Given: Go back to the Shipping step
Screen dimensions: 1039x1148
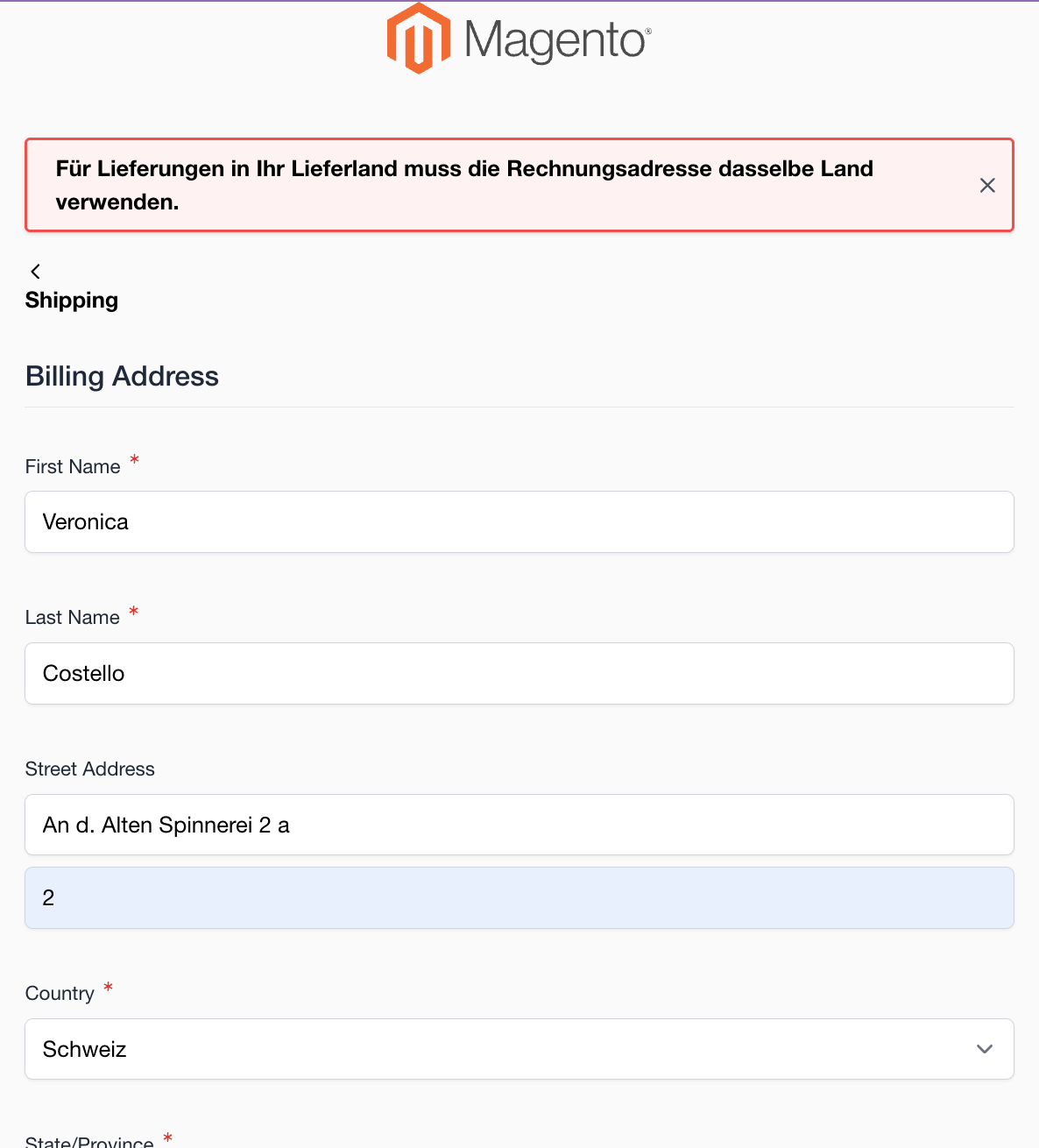Looking at the screenshot, I should 72,300.
